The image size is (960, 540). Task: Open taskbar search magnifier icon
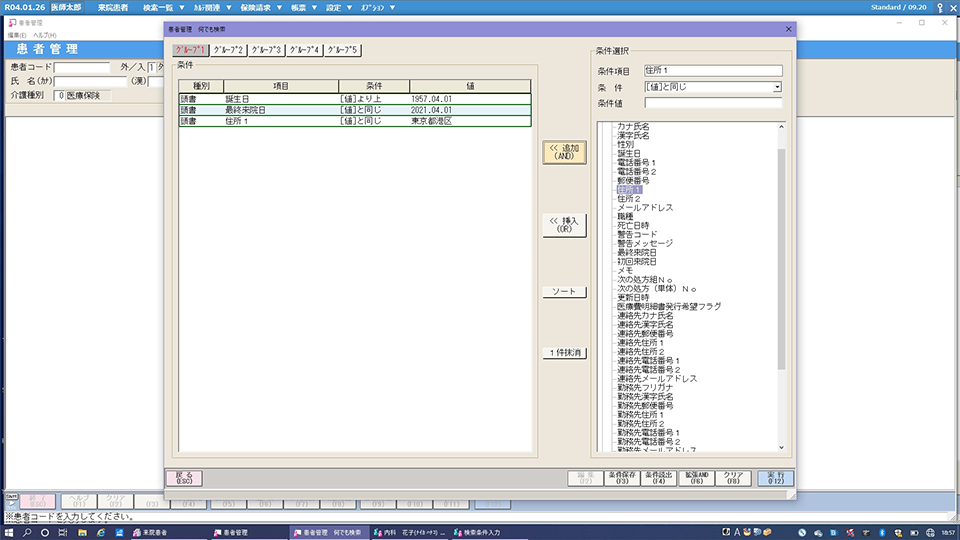coord(31,533)
